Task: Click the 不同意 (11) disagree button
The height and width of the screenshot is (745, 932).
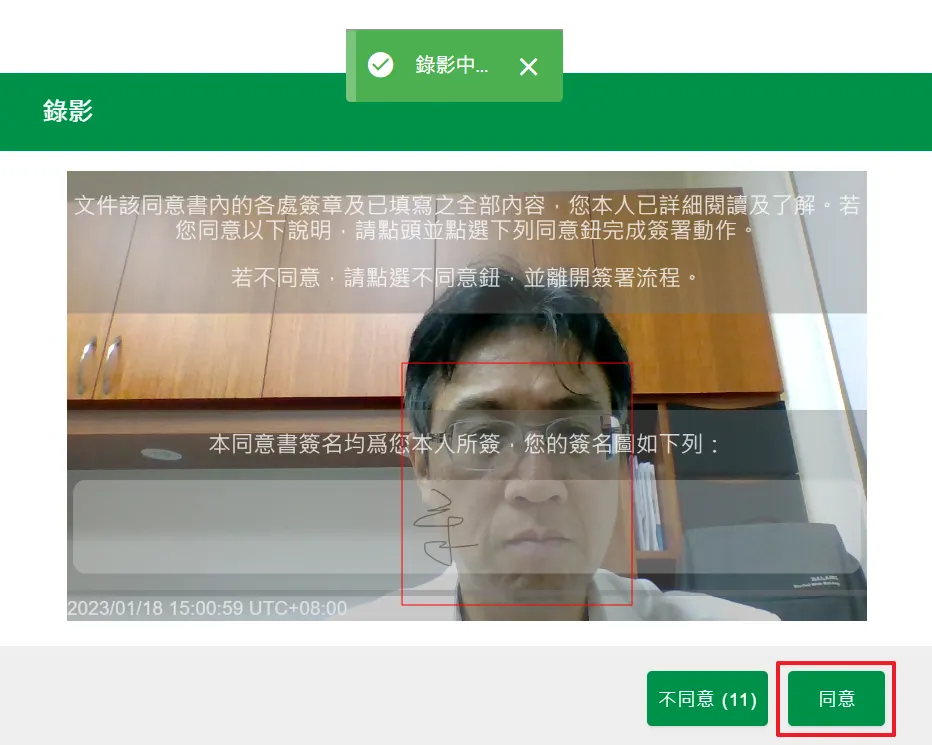Action: click(x=707, y=698)
